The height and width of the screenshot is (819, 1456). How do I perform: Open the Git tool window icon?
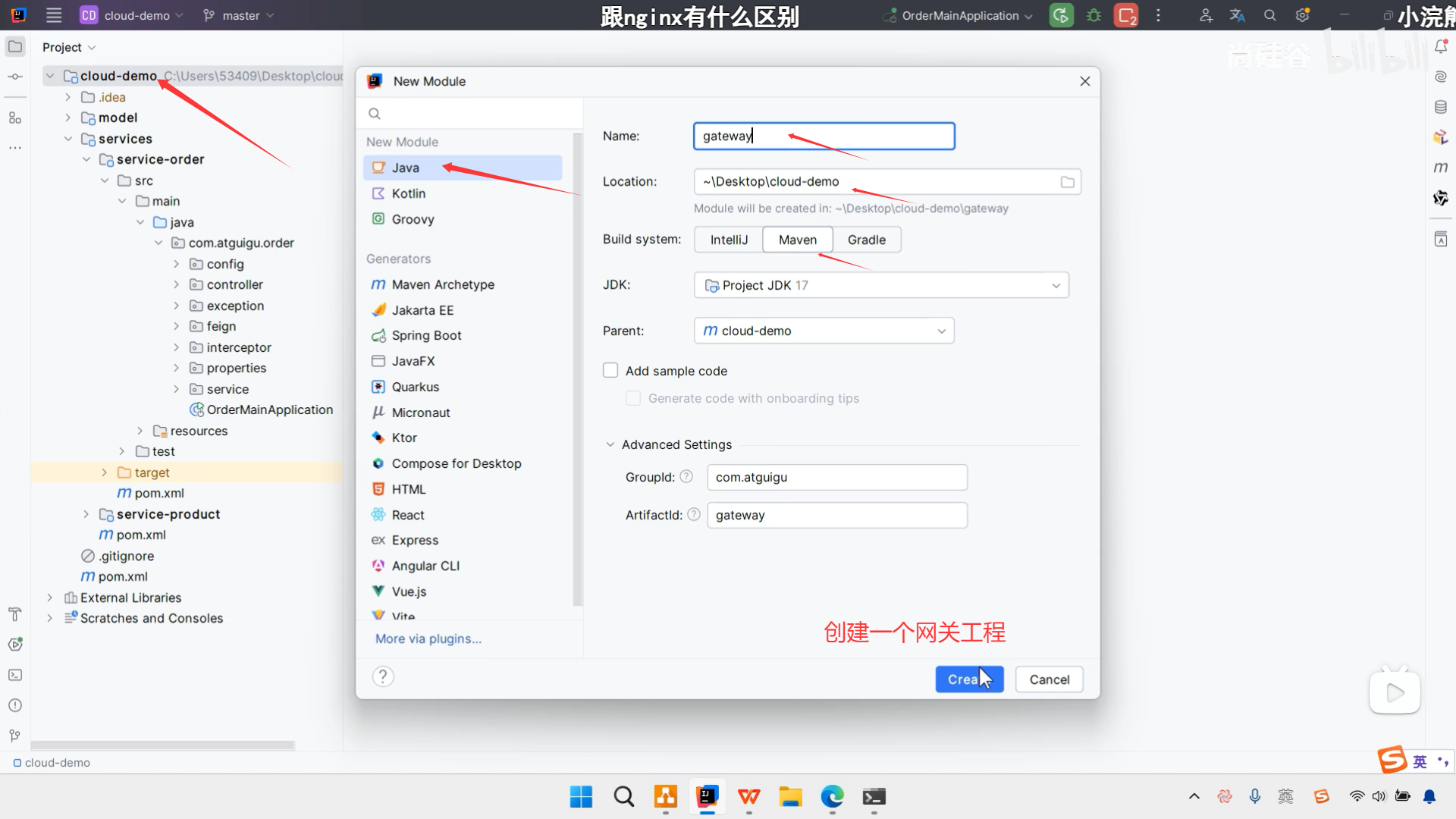coord(15,736)
